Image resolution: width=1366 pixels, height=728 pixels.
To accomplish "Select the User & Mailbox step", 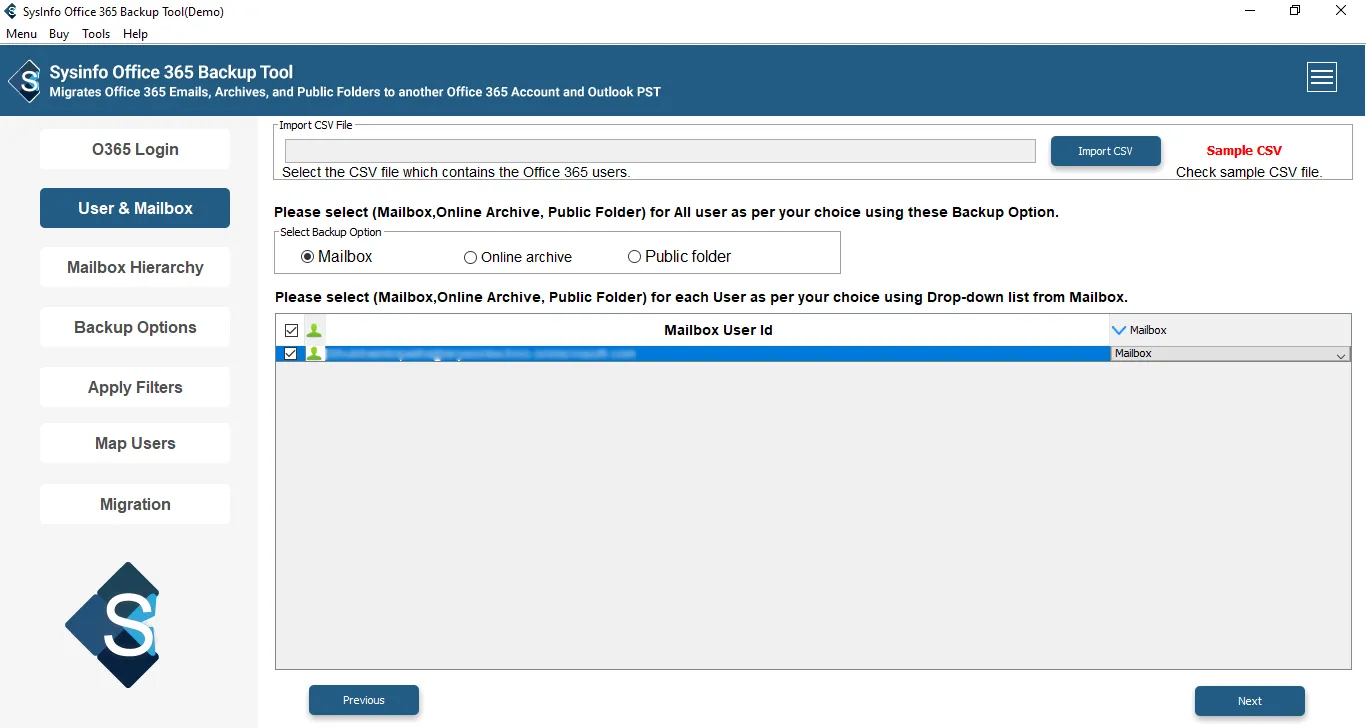I will click(135, 208).
